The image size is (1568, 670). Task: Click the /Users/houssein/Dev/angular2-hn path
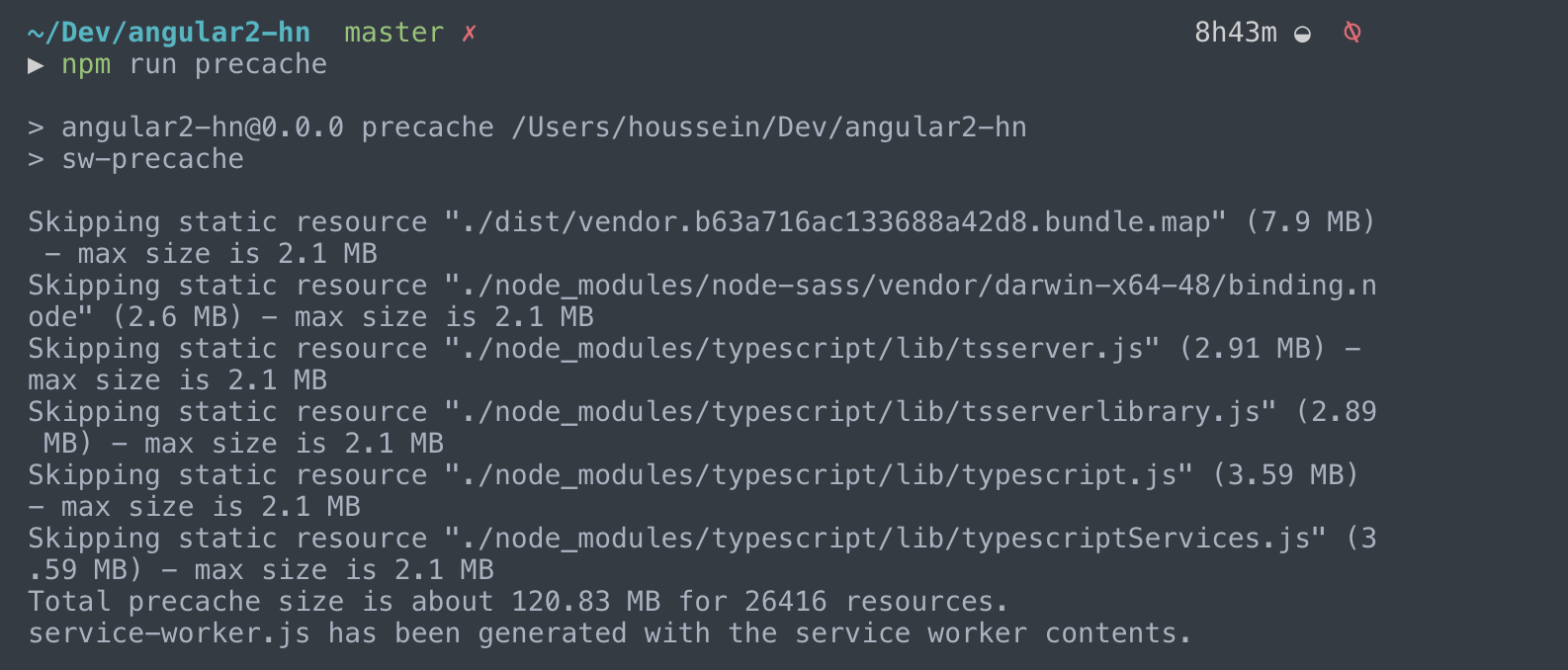[769, 127]
